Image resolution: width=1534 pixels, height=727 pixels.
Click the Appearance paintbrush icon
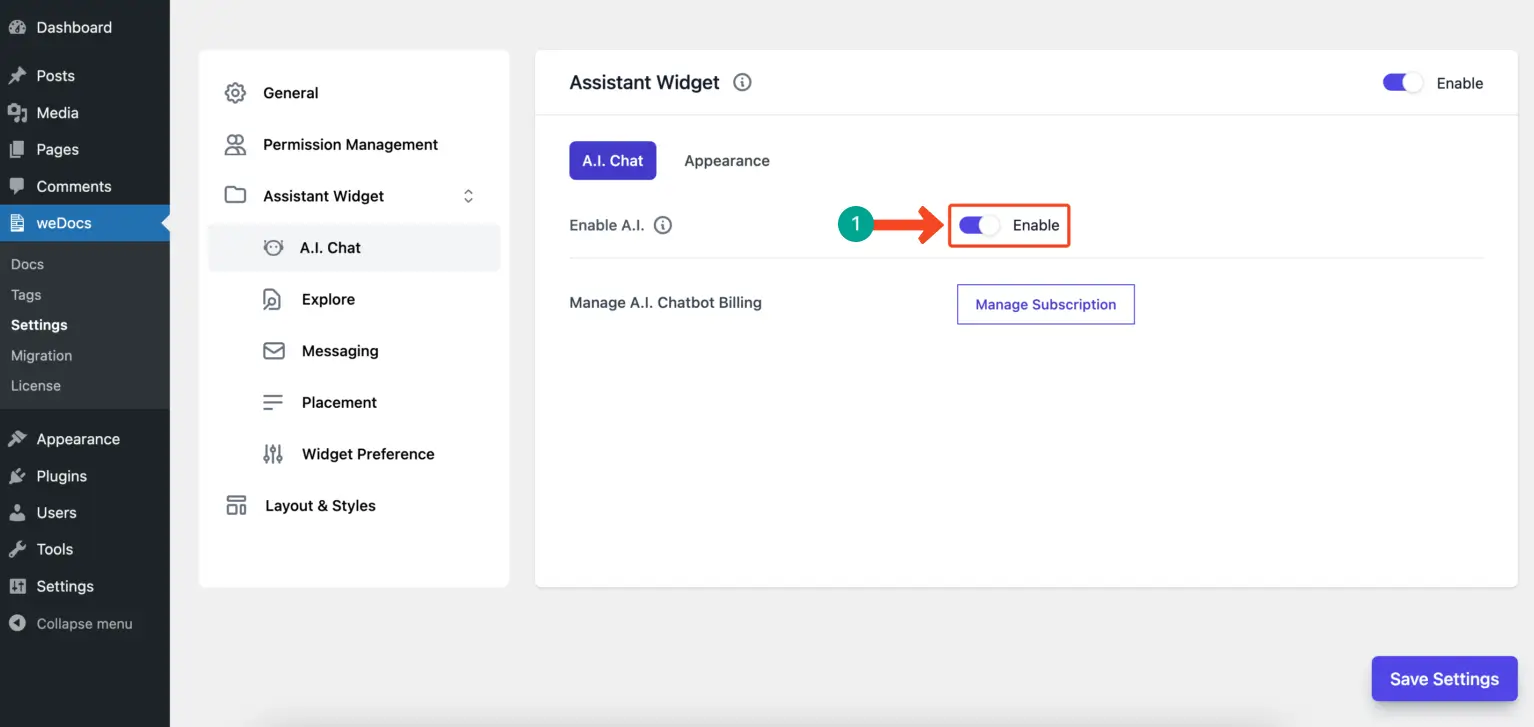(x=17, y=439)
